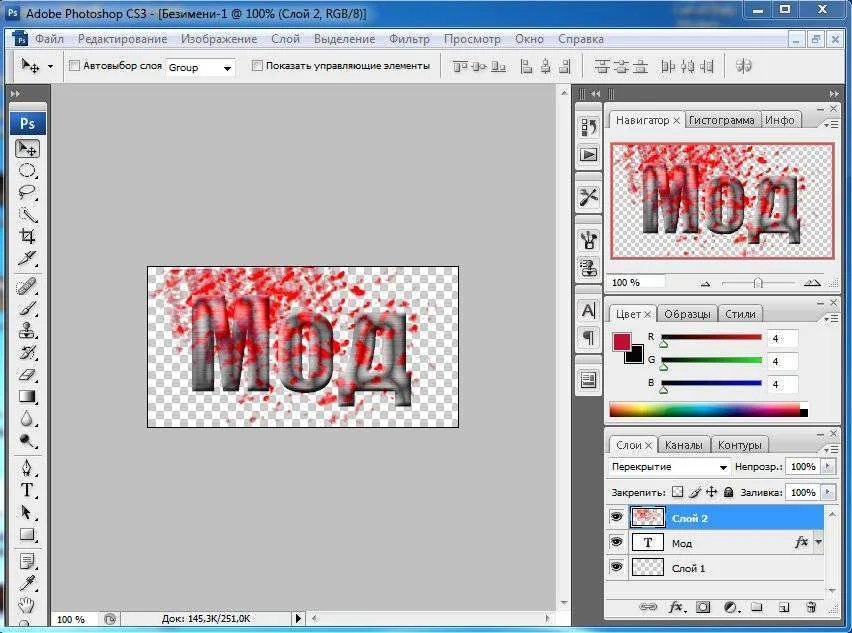This screenshot has width=852, height=633.
Task: Hide the Мод text layer
Action: coord(616,542)
